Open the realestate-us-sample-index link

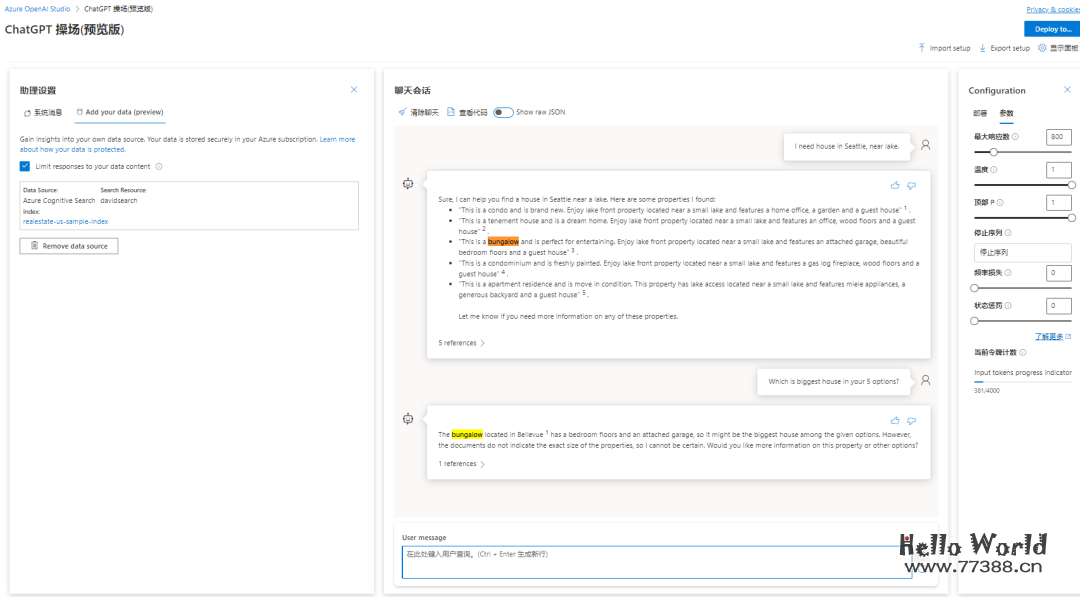click(x=66, y=222)
